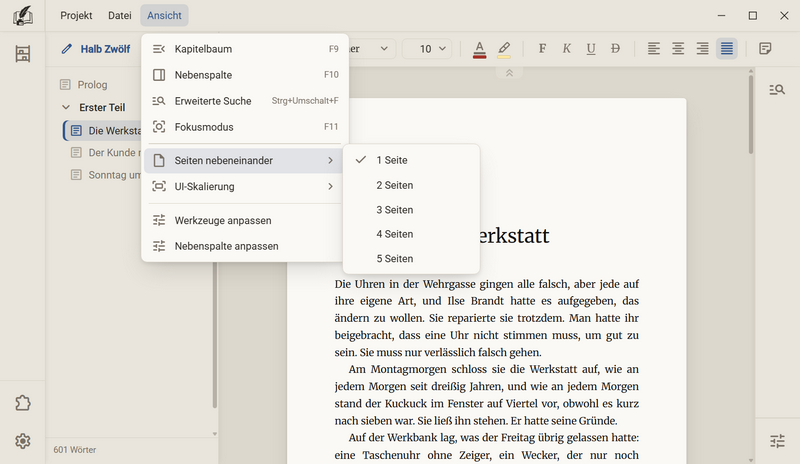This screenshot has height=464, width=800.
Task: Select Der Kunde chapter
Action: 115,153
